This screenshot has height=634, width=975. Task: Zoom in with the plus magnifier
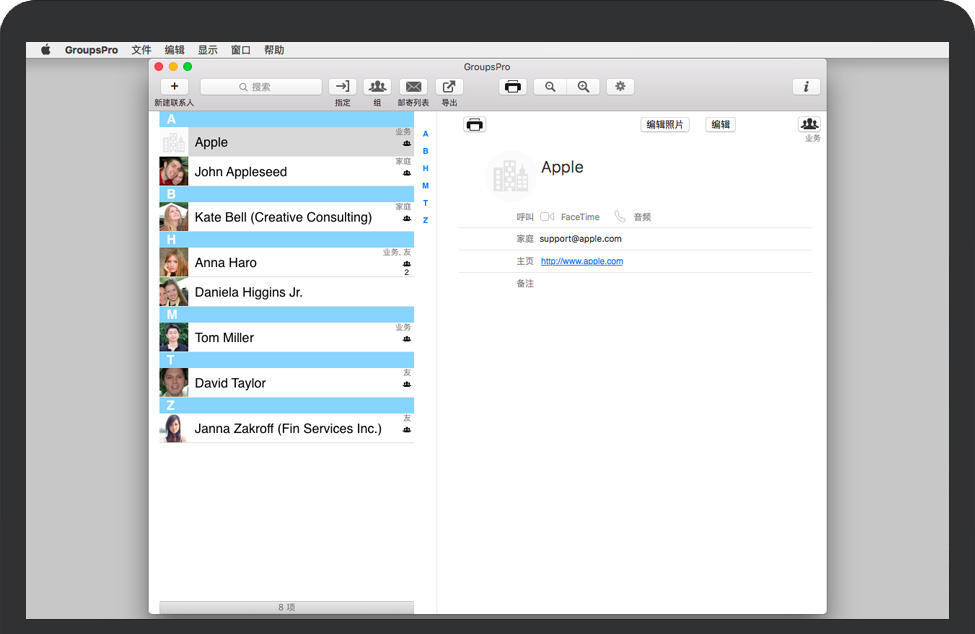[583, 87]
